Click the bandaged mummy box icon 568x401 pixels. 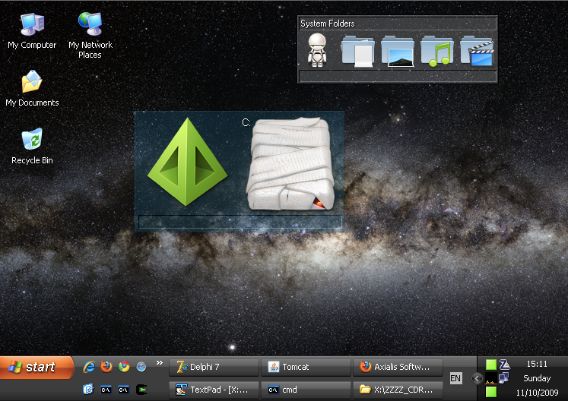pyautogui.click(x=290, y=163)
